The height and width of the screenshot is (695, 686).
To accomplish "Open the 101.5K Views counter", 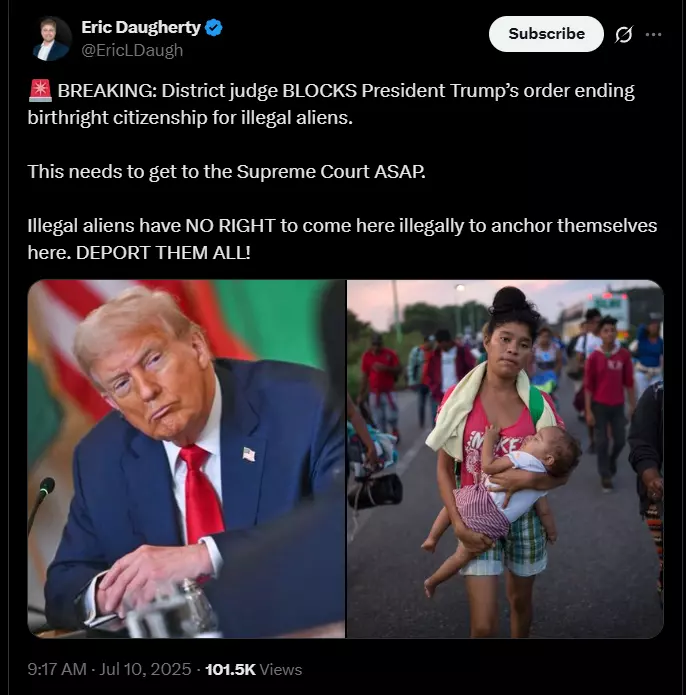I will click(x=253, y=669).
